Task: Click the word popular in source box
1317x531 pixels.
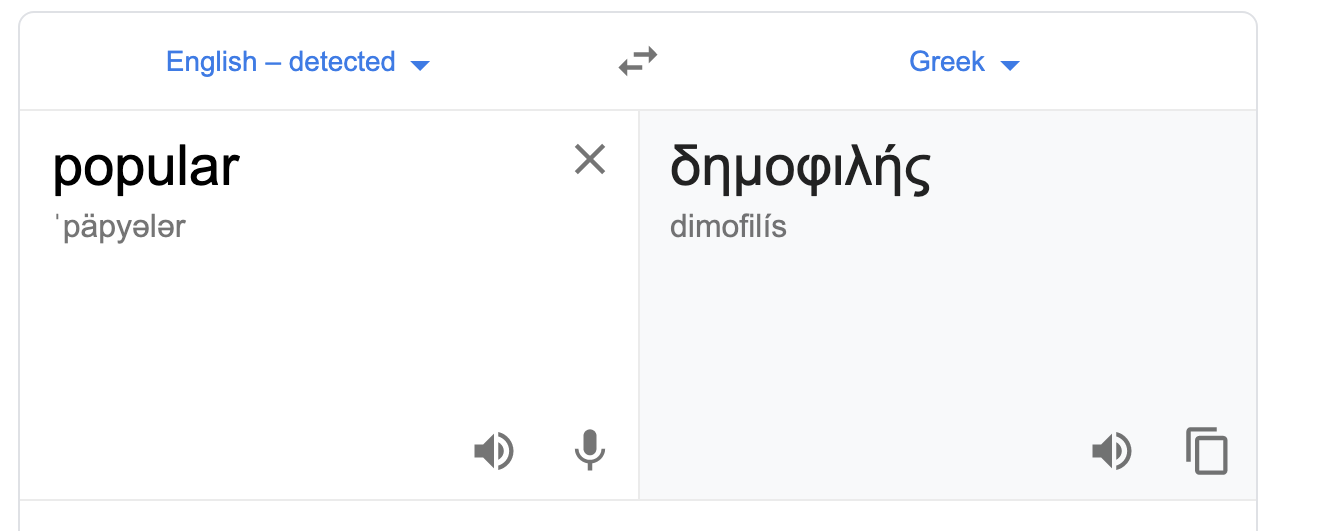Action: pos(146,167)
